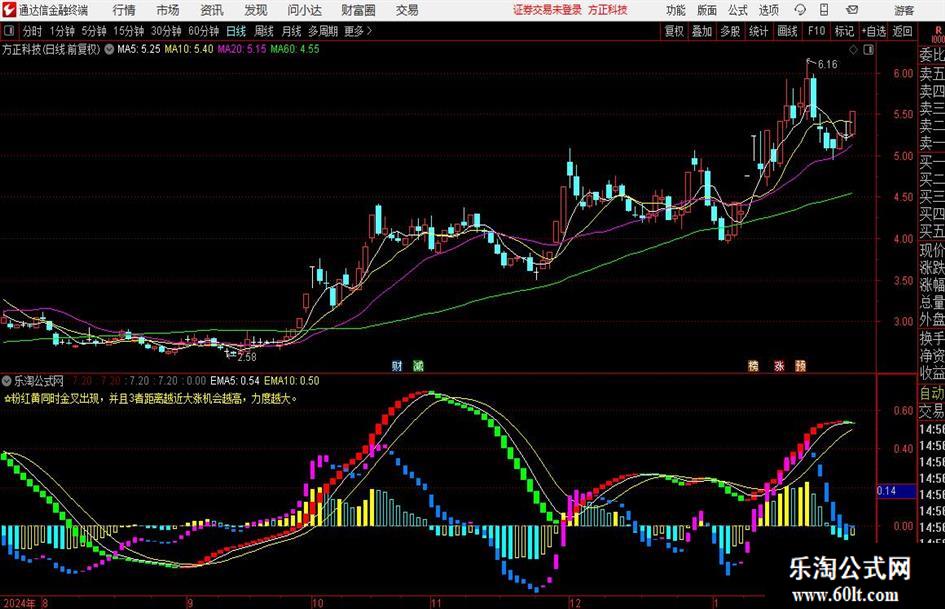Open the 资讯 menu
Image resolution: width=945 pixels, height=609 pixels.
pyautogui.click(x=212, y=10)
